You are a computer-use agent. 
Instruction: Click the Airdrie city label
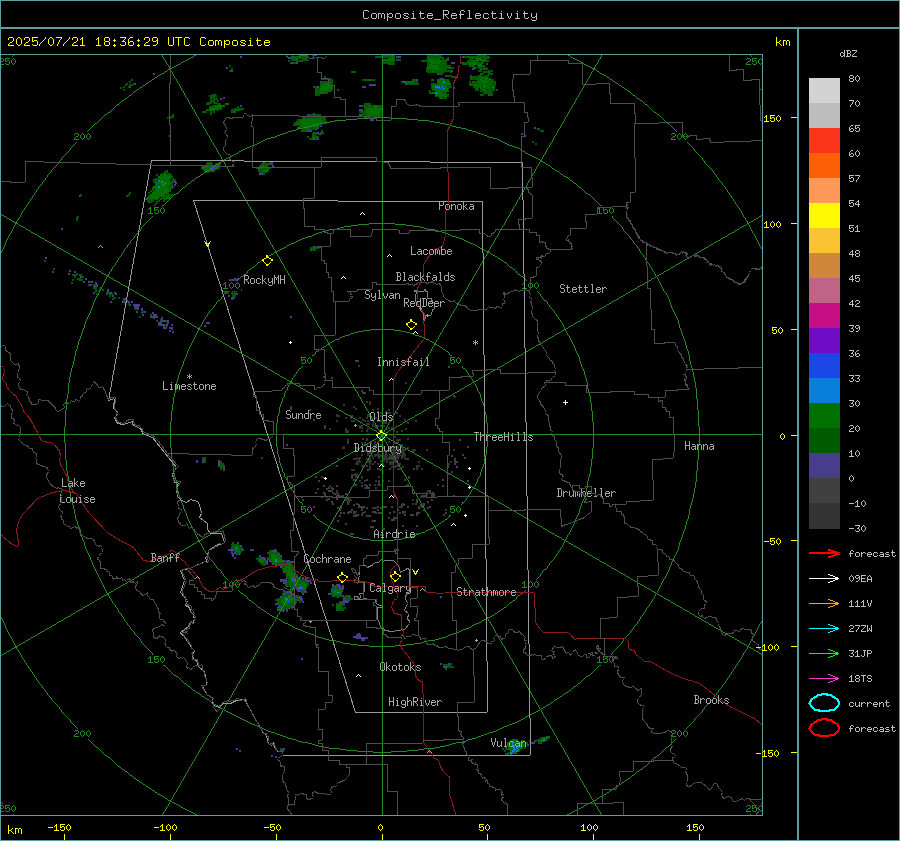394,534
